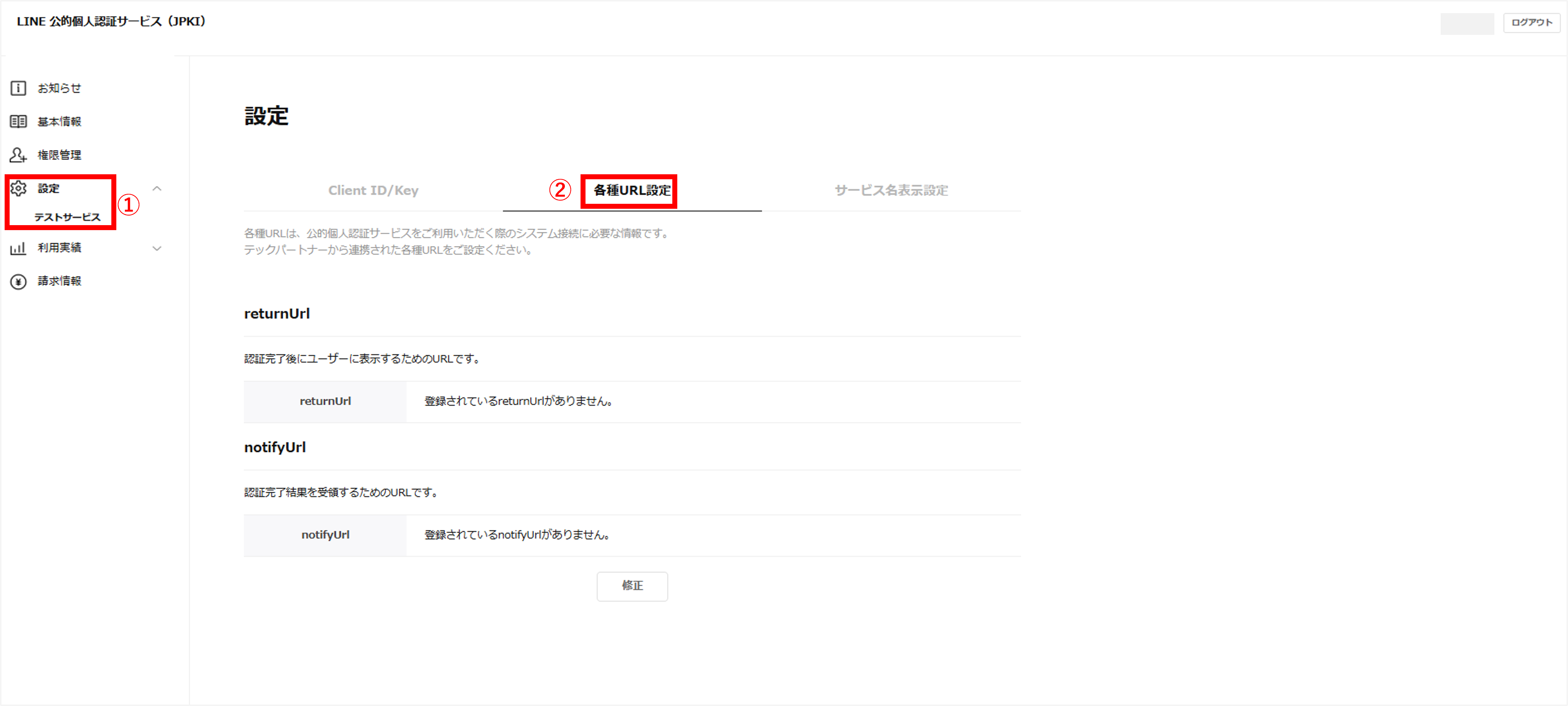The image size is (1568, 706).
Task: Open the サービス名表示設定 tab
Action: pos(891,191)
